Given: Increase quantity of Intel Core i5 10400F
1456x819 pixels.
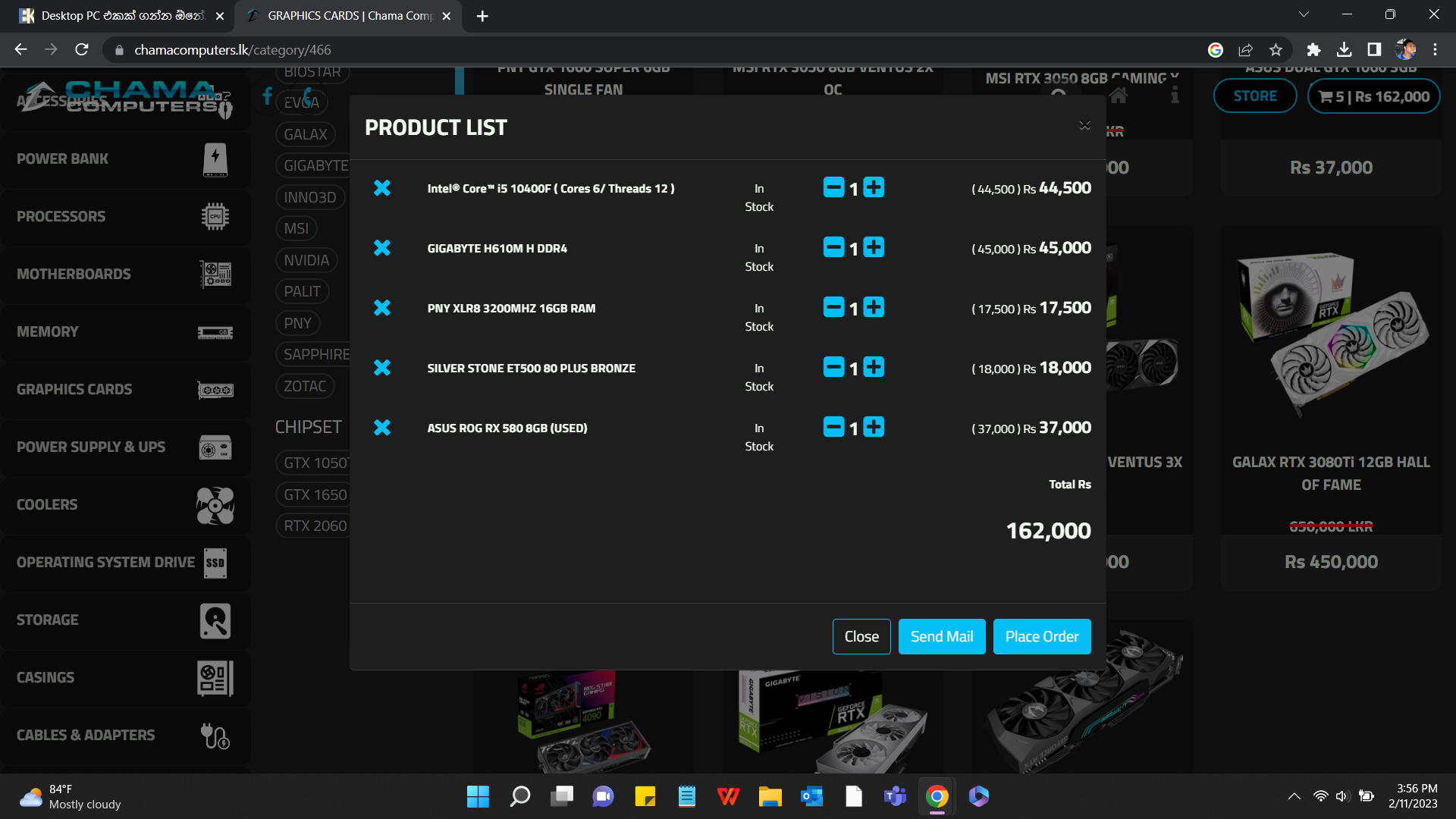Looking at the screenshot, I should point(874,187).
